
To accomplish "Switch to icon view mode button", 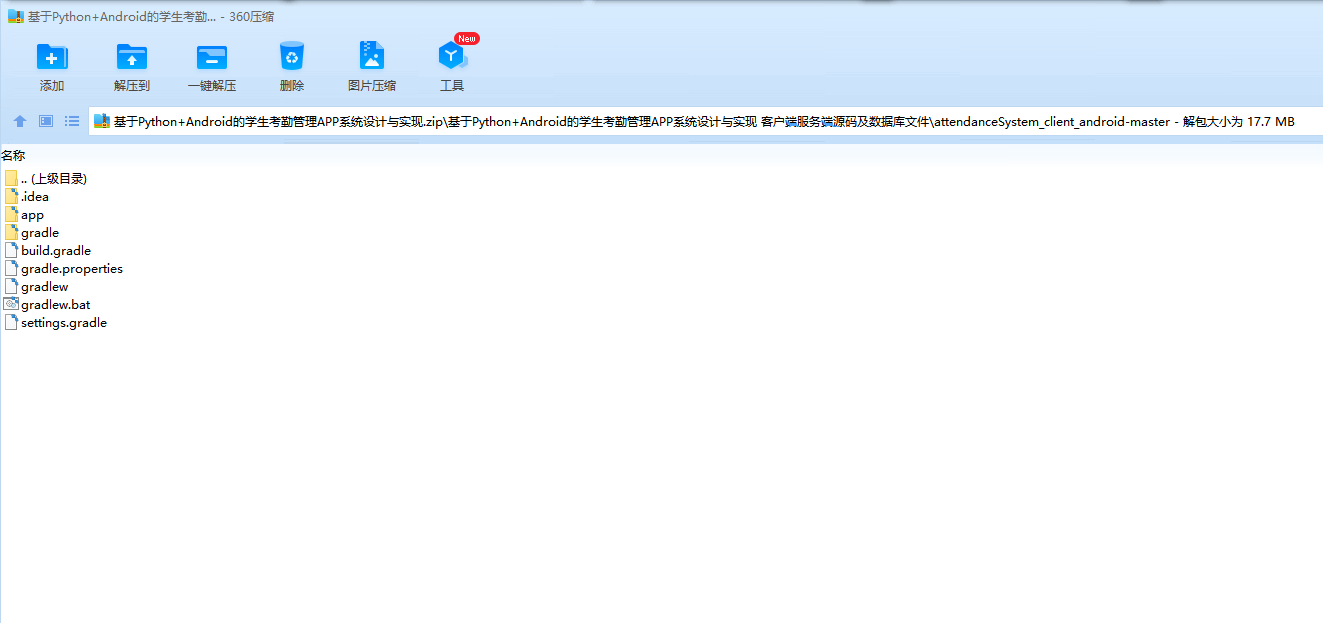I will (46, 121).
